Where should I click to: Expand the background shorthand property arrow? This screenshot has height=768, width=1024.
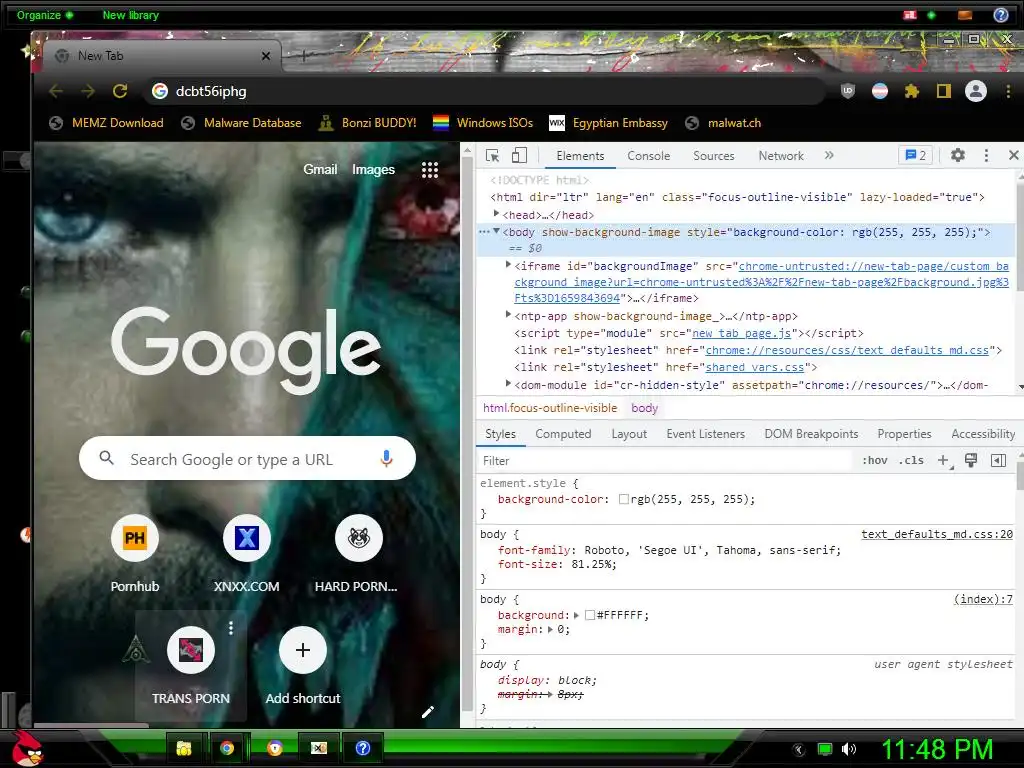coord(576,615)
